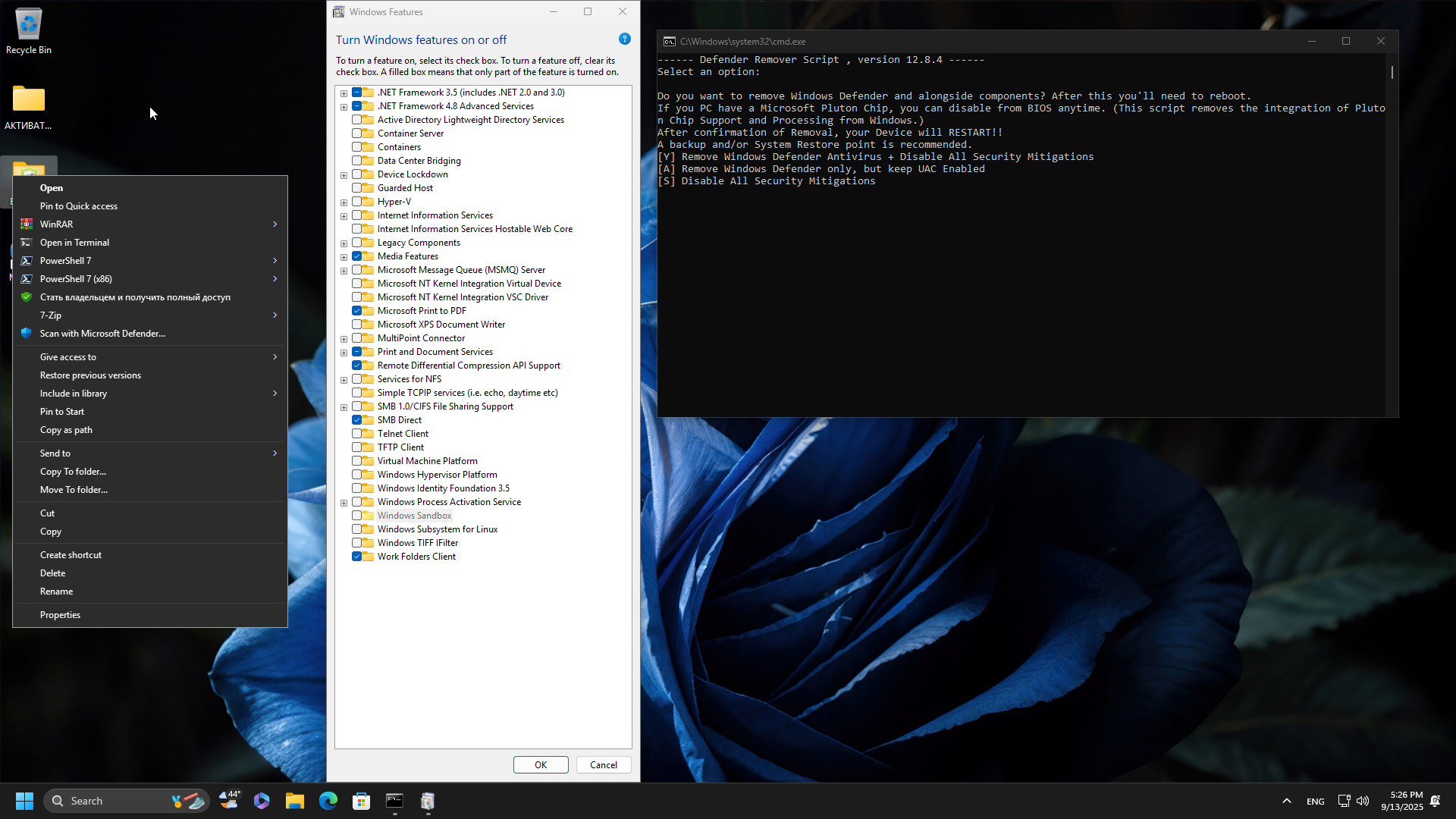Select the Windows Sandbox list row
The width and height of the screenshot is (1456, 819).
pos(414,516)
